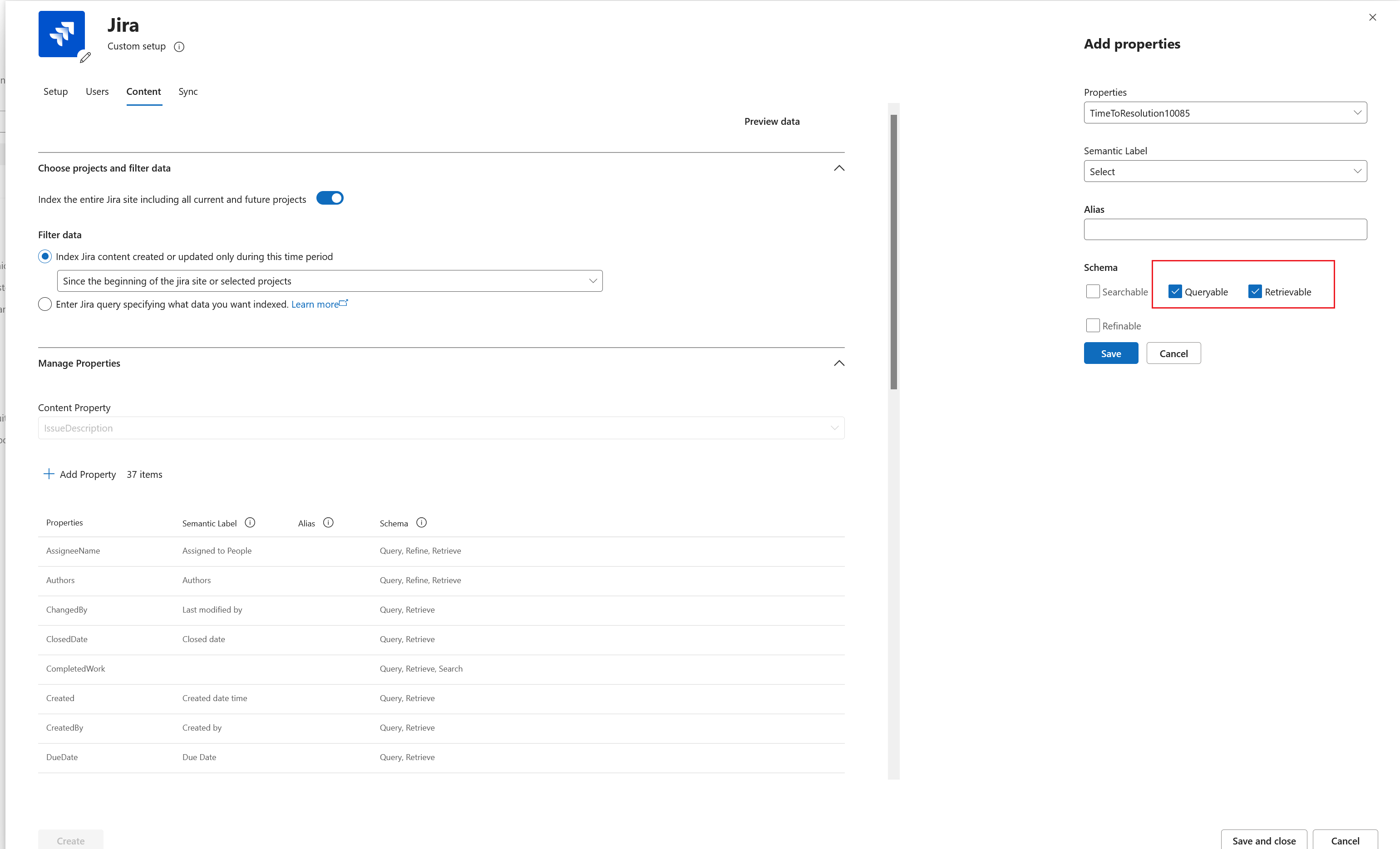Select the Created property row
The width and height of the screenshot is (1400, 849).
pos(441,698)
